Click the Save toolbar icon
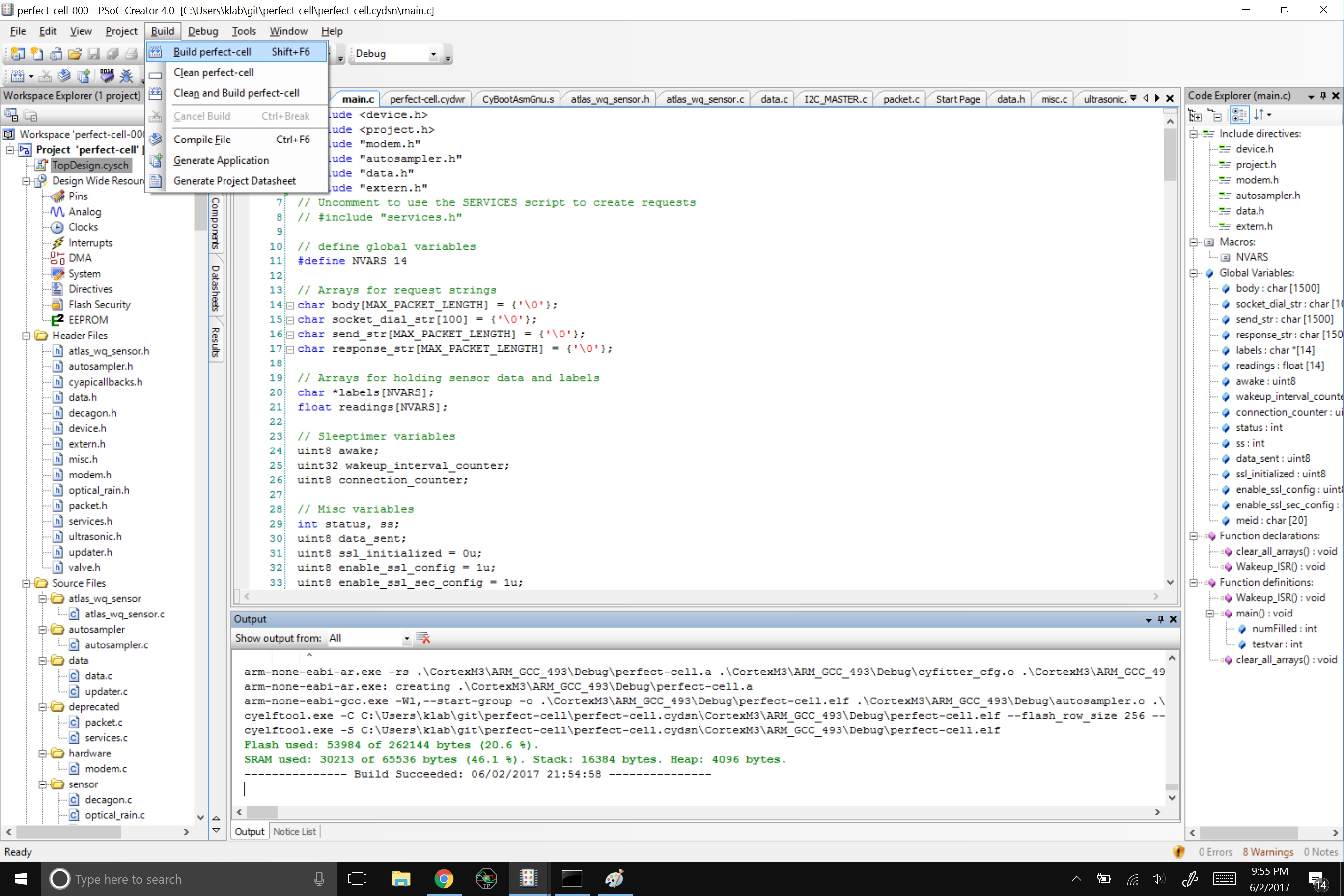 pos(94,54)
